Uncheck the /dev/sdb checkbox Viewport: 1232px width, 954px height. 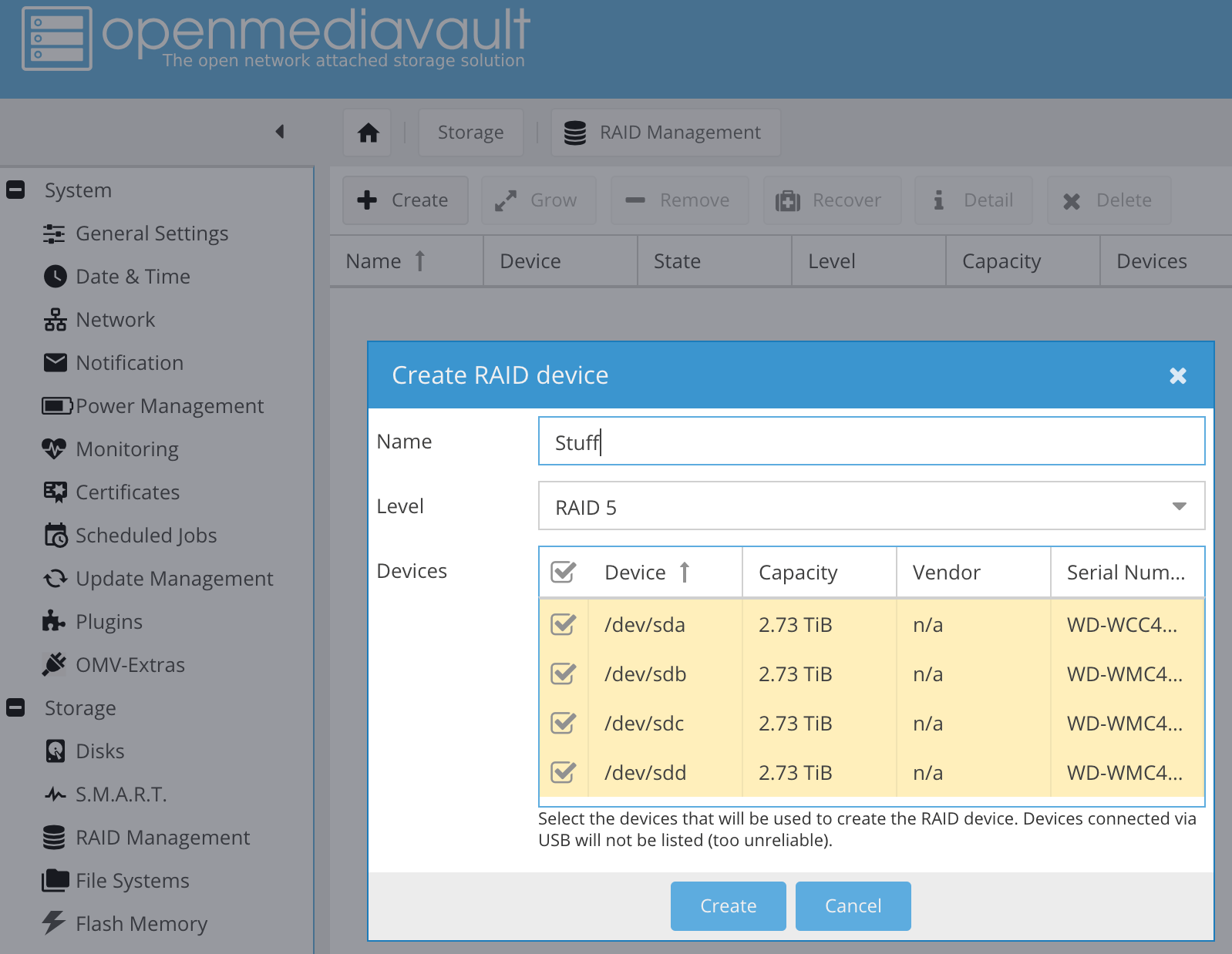[564, 674]
